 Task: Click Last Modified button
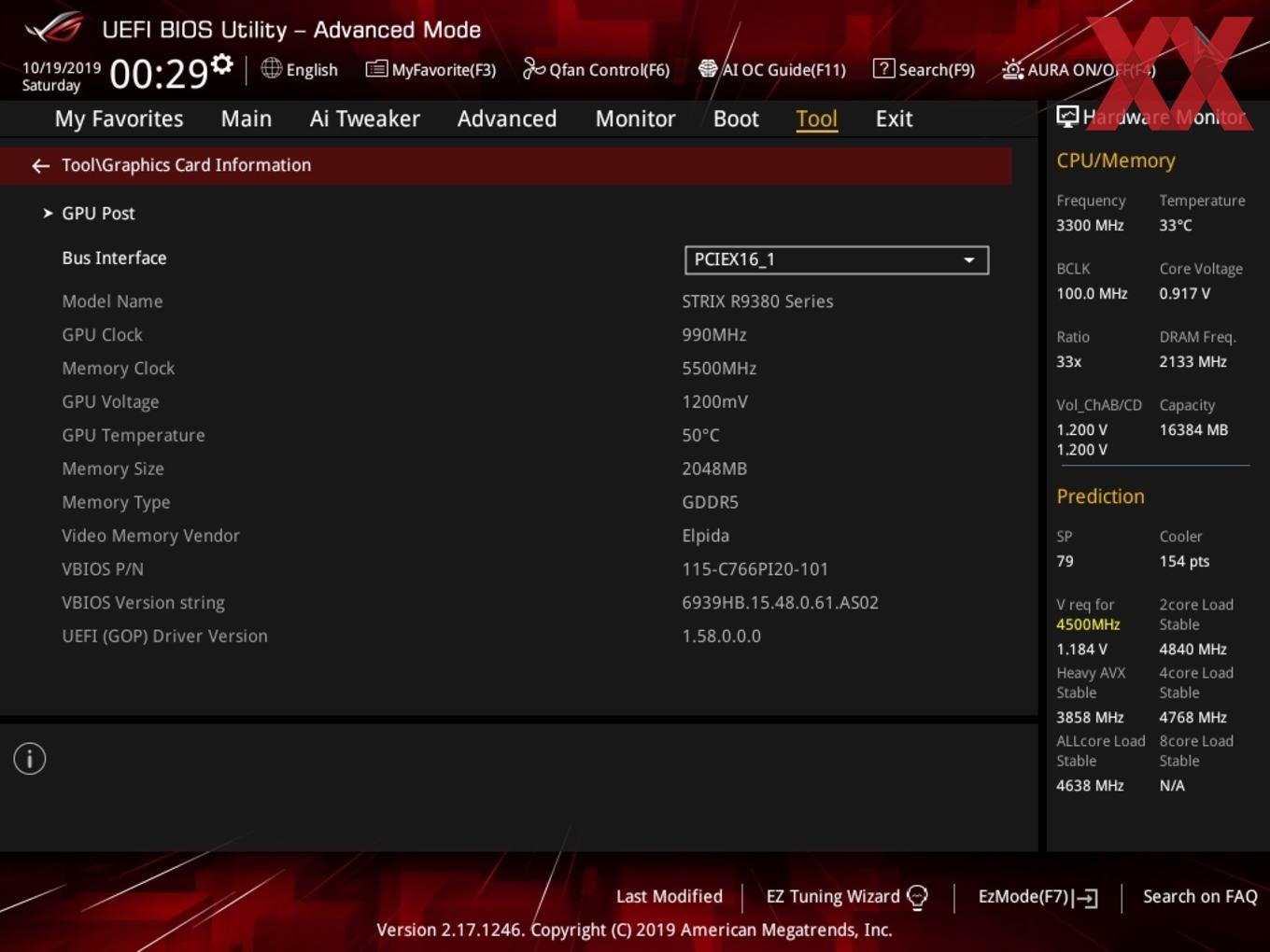(x=670, y=896)
